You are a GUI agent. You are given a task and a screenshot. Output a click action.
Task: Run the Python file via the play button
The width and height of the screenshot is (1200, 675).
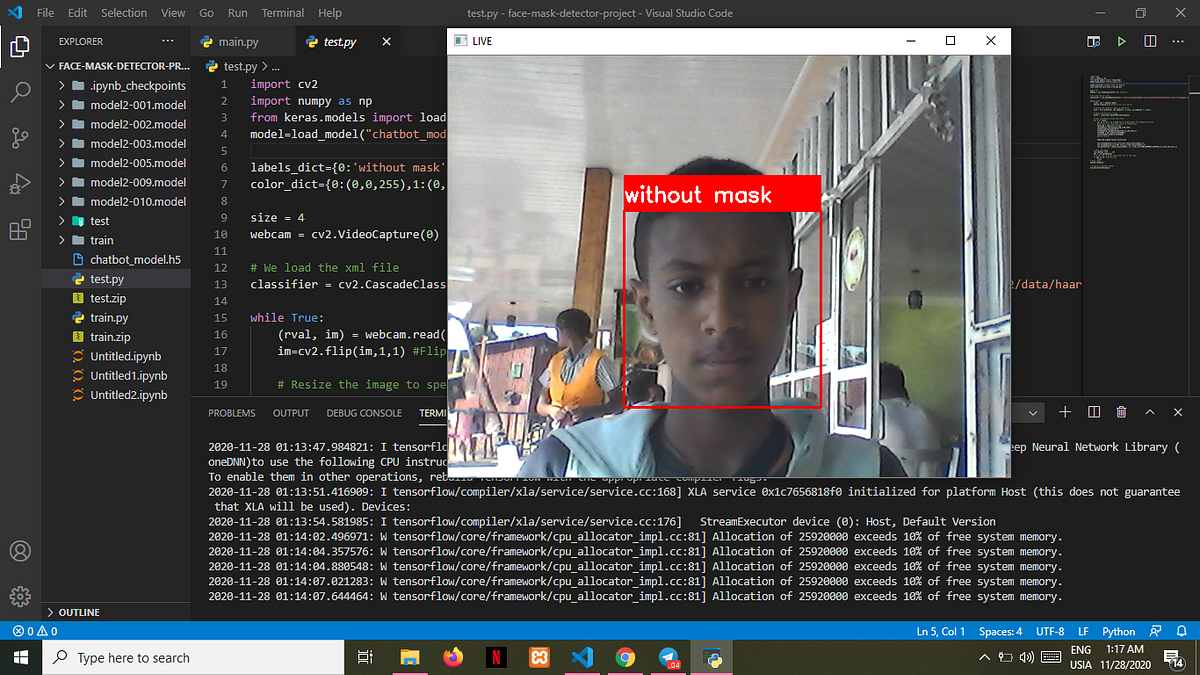click(1121, 41)
